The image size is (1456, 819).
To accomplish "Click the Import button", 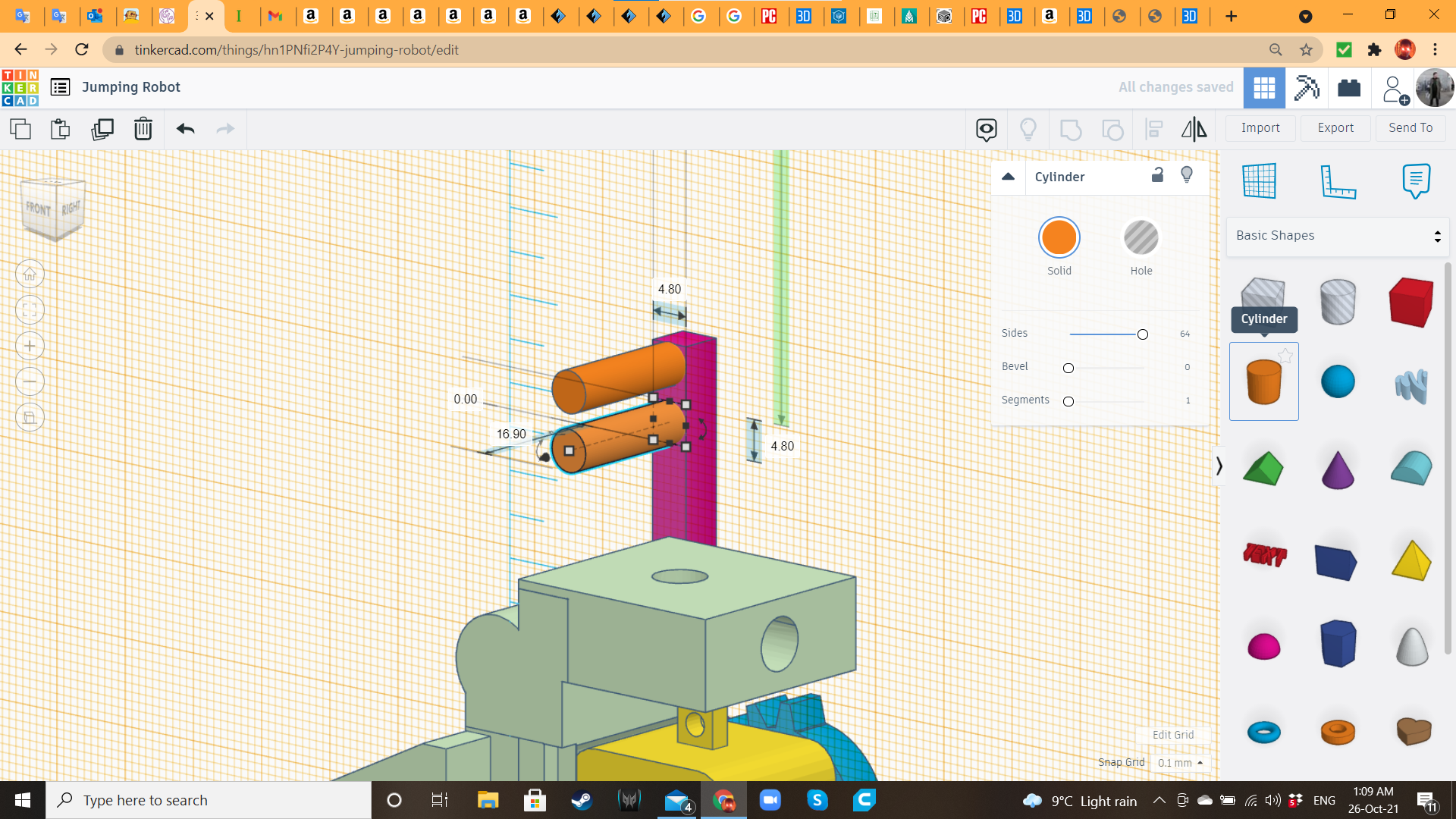I will click(1260, 128).
